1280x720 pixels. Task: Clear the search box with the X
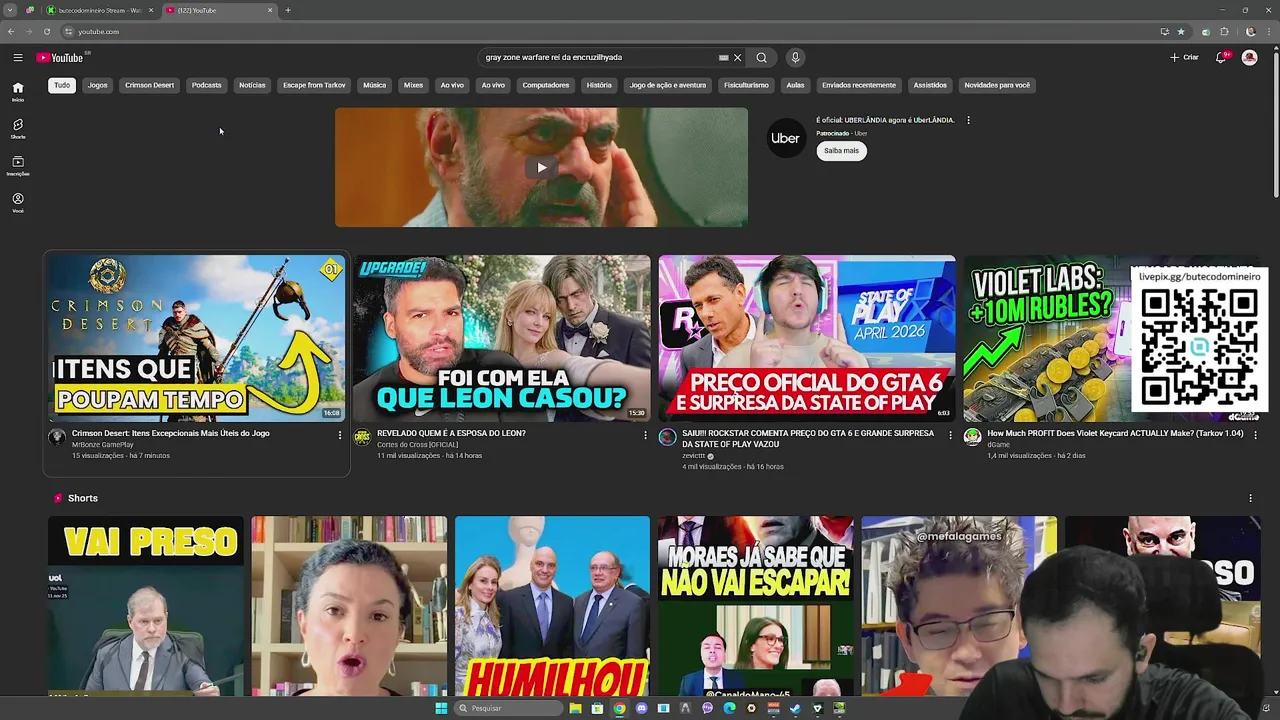737,57
